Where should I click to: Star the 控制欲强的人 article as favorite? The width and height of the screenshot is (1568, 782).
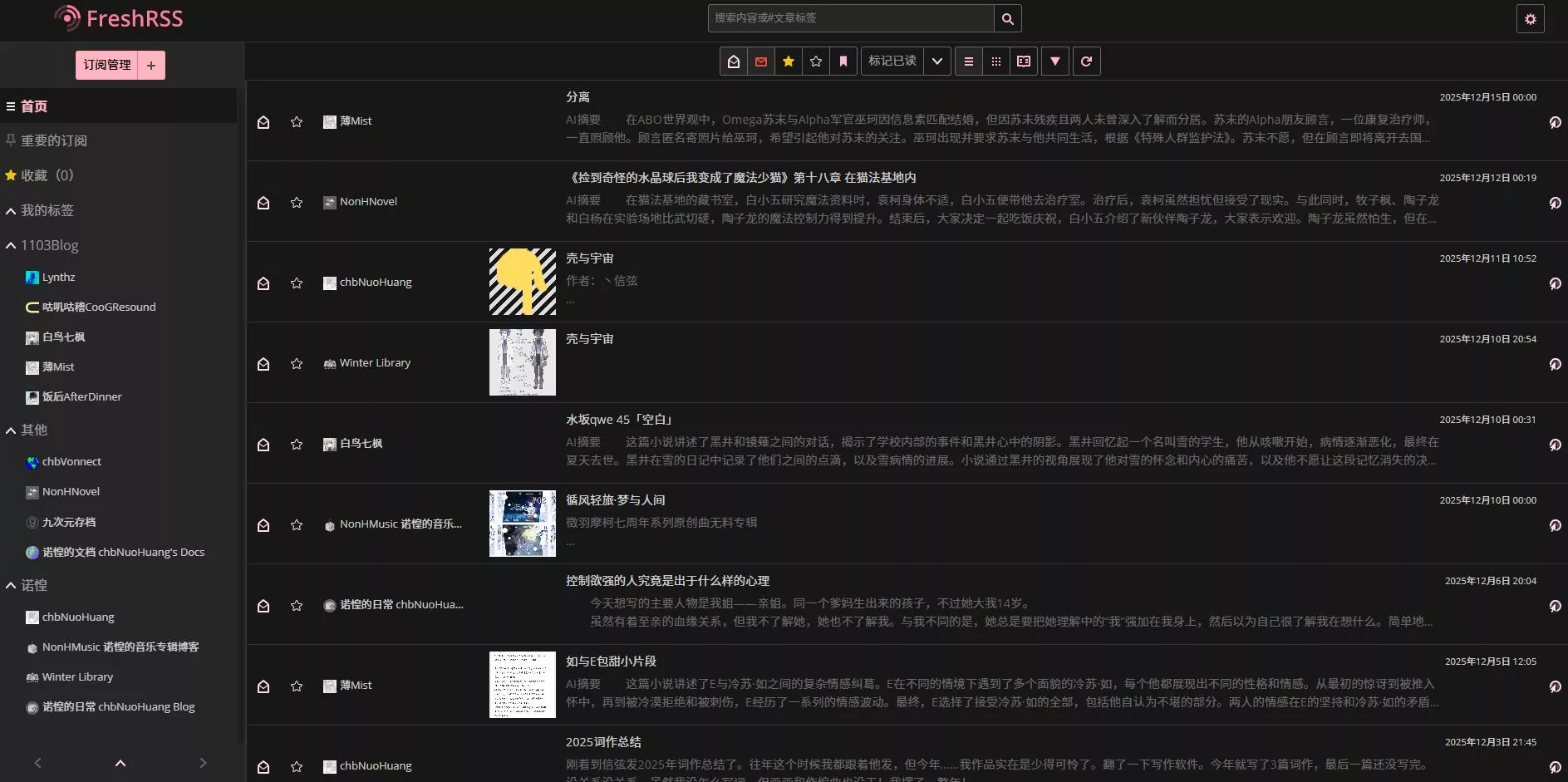(x=297, y=606)
